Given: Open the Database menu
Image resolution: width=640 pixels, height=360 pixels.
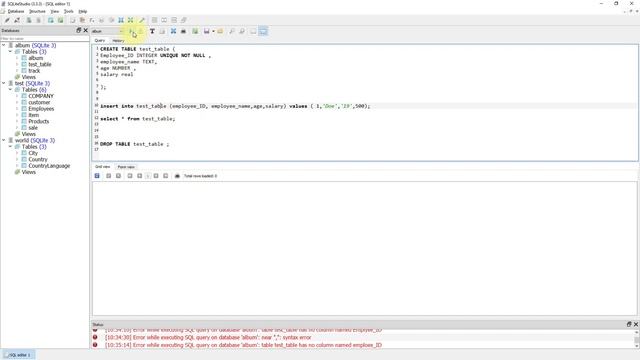Looking at the screenshot, I should click(x=16, y=11).
